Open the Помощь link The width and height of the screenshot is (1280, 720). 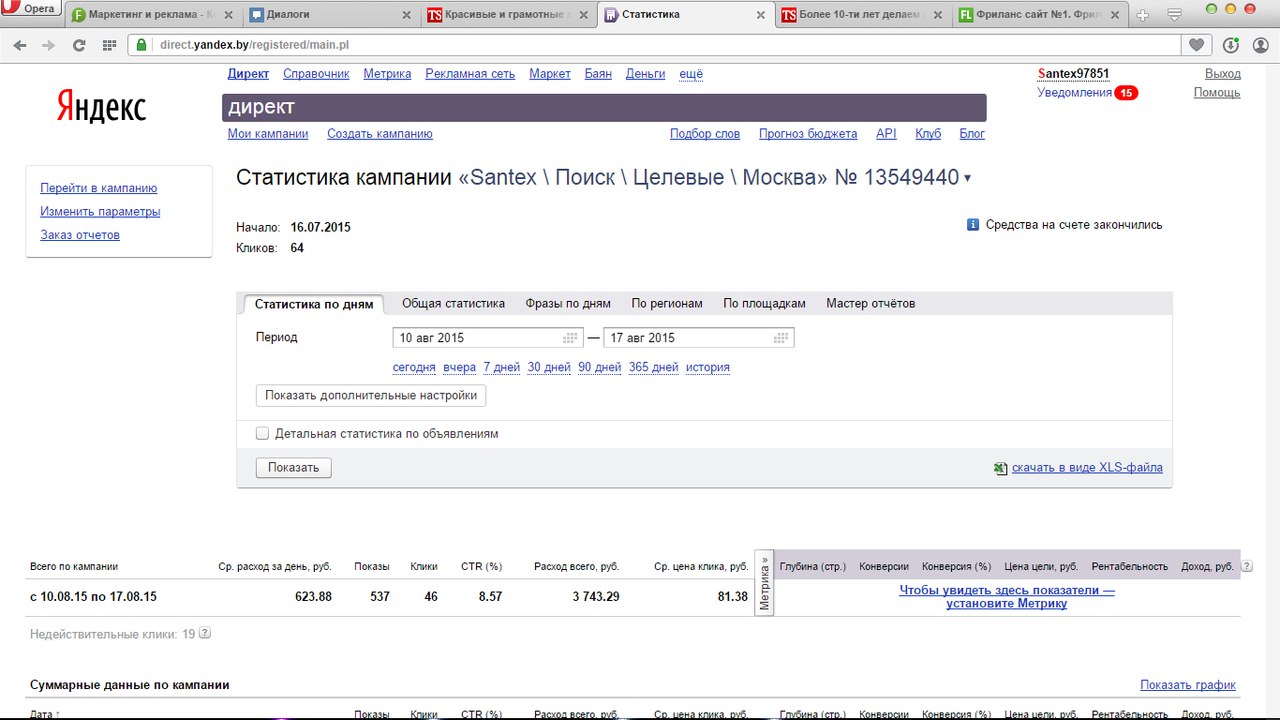pyautogui.click(x=1217, y=93)
